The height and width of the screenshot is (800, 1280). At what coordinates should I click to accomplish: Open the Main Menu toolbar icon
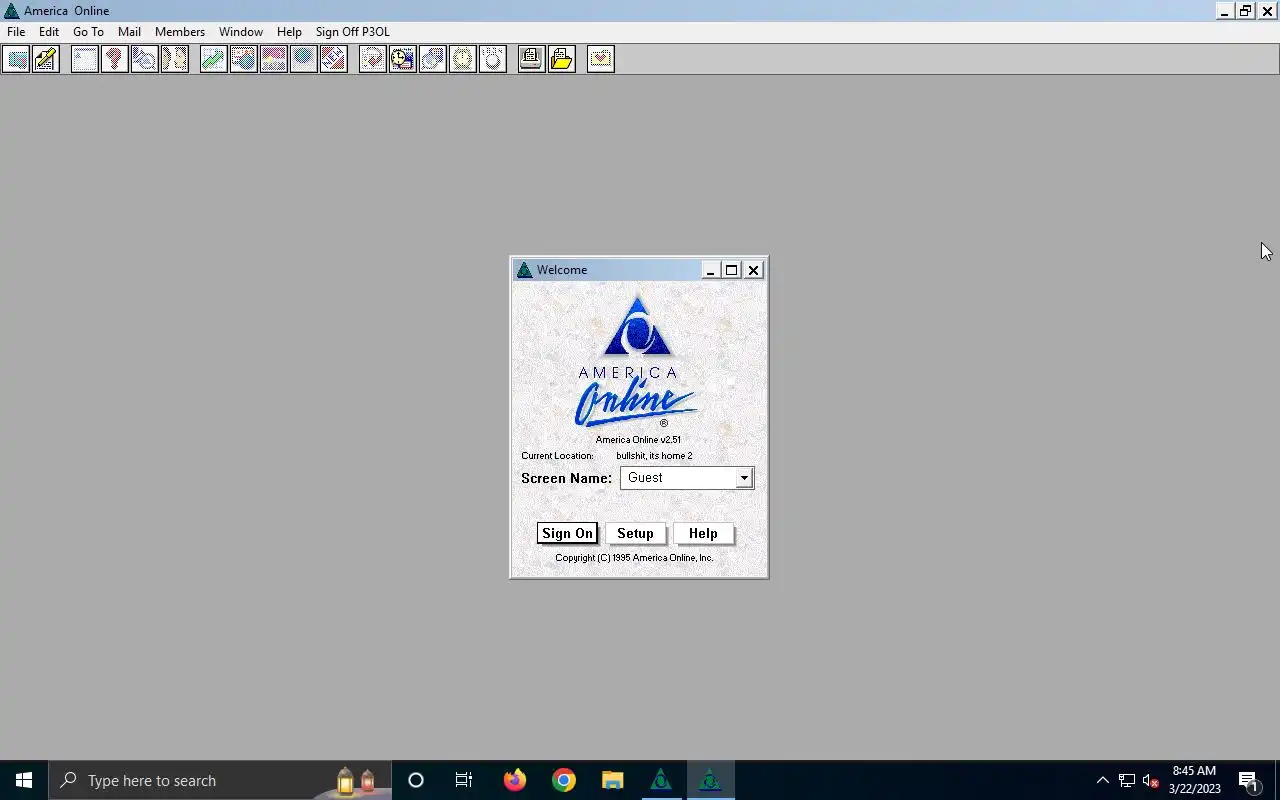[x=85, y=59]
